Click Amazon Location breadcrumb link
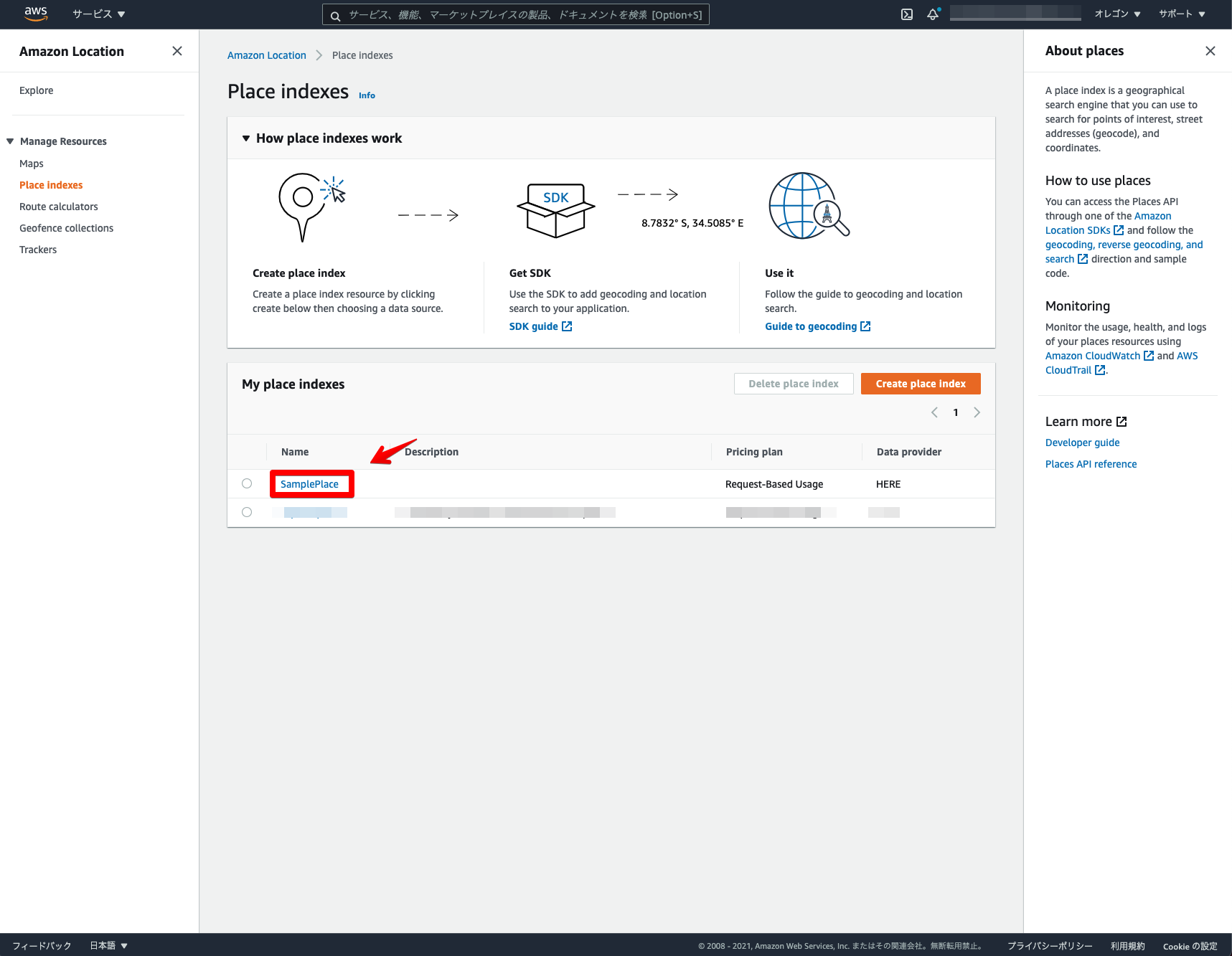 point(267,55)
